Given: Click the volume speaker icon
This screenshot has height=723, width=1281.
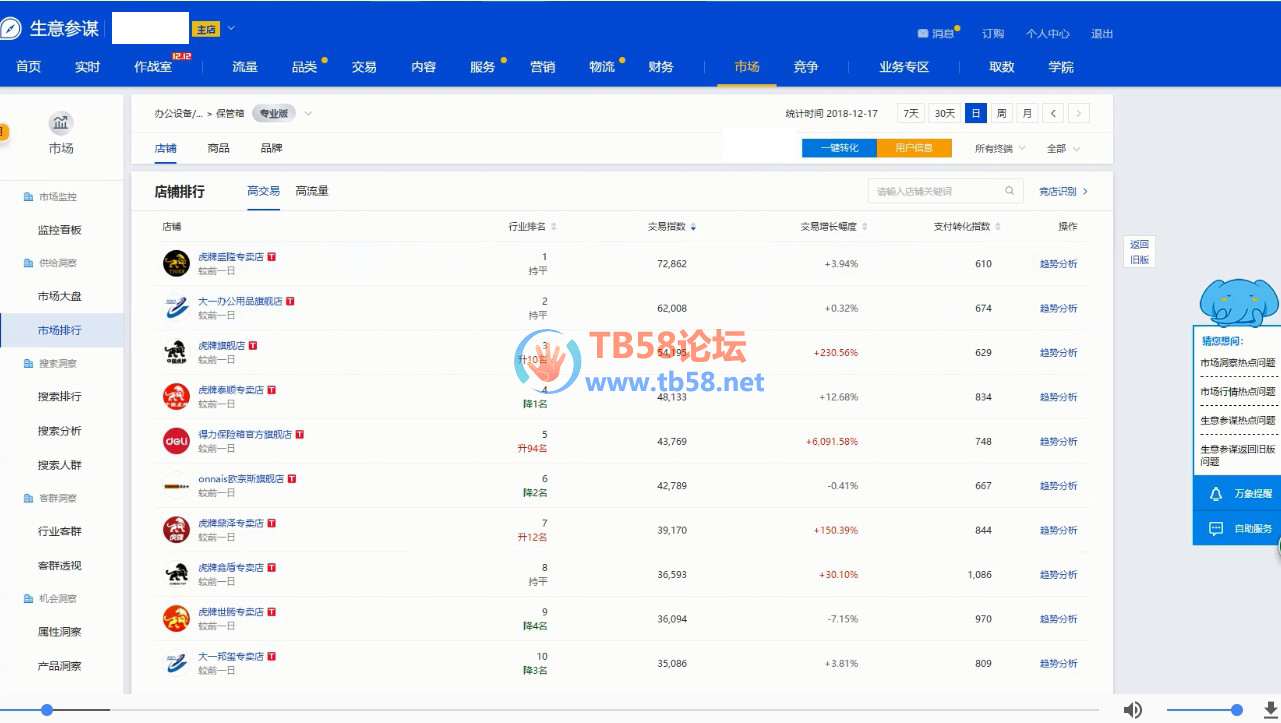Looking at the screenshot, I should (1132, 710).
